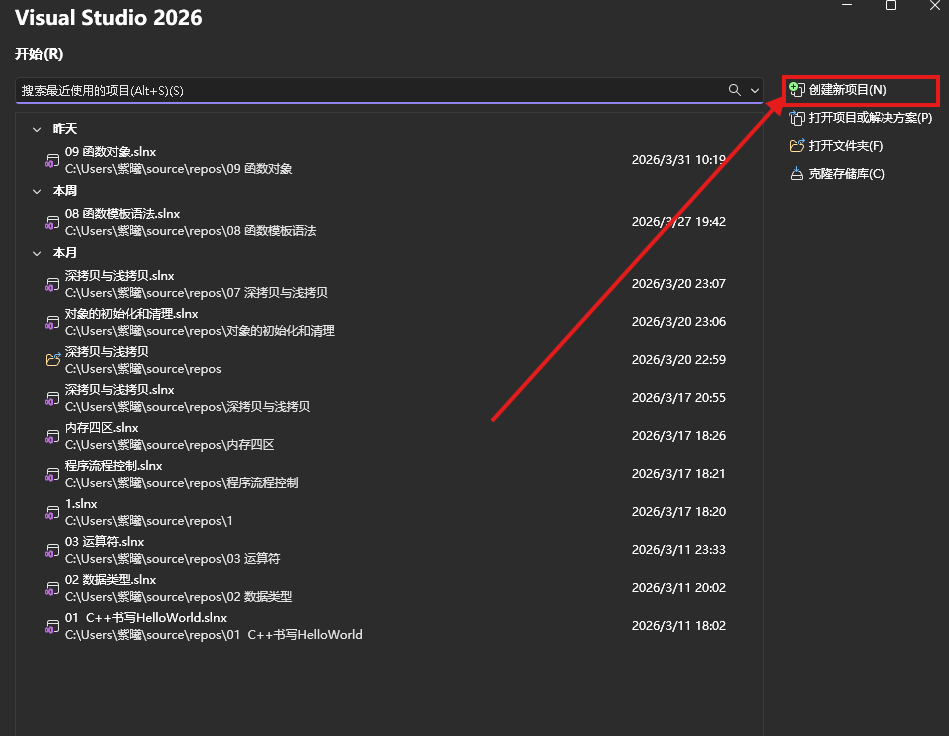Viewport: 949px width, 736px height.
Task: Click the 克隆存储库(C) clone icon
Action: [797, 174]
